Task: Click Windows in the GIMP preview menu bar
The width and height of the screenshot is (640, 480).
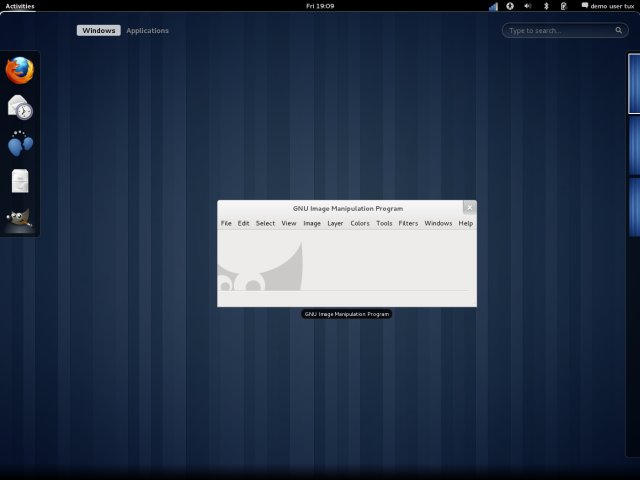Action: click(x=438, y=223)
